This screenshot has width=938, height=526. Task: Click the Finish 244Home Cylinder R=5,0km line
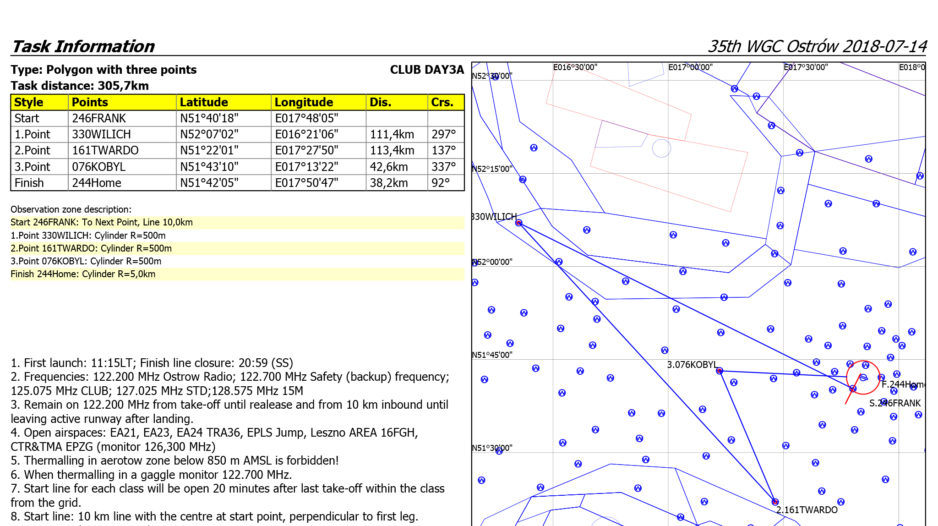(84, 274)
